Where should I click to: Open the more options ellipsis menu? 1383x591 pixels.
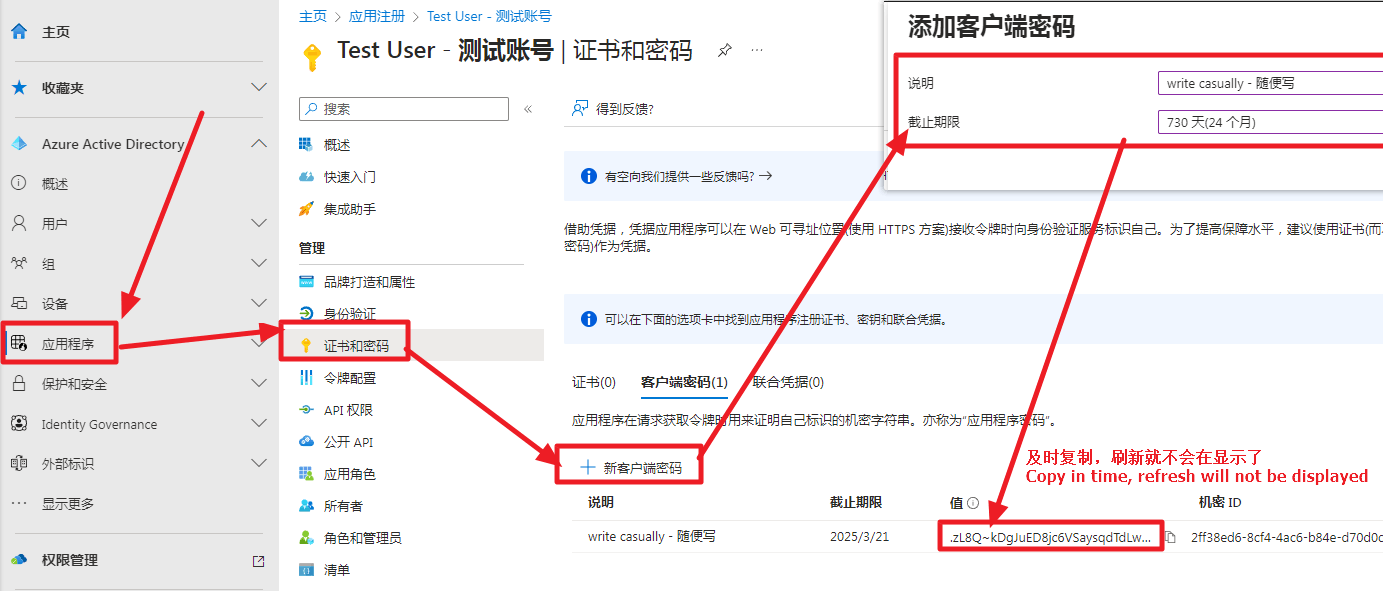click(757, 51)
